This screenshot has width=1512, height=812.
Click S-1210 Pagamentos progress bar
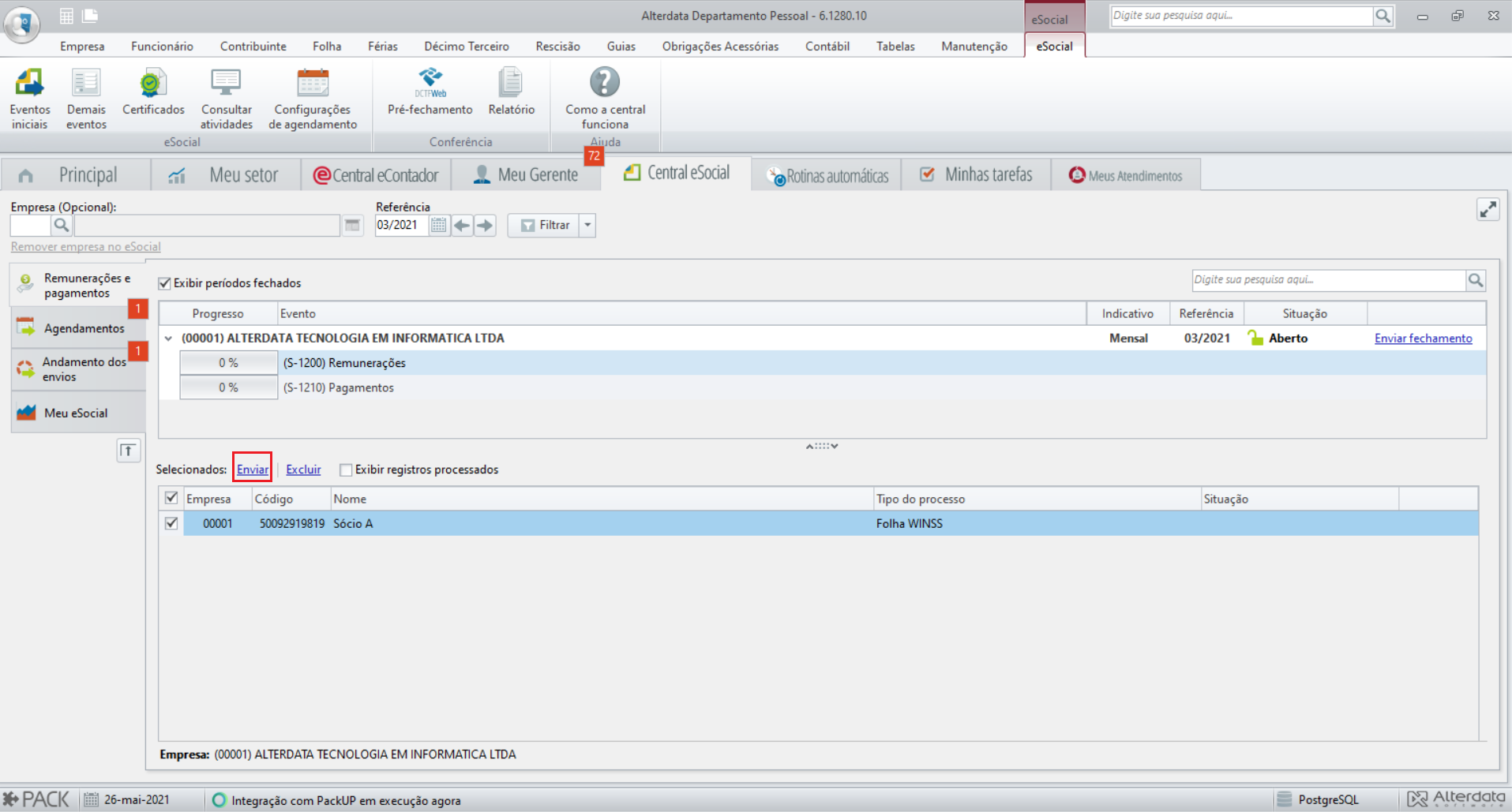coord(228,387)
